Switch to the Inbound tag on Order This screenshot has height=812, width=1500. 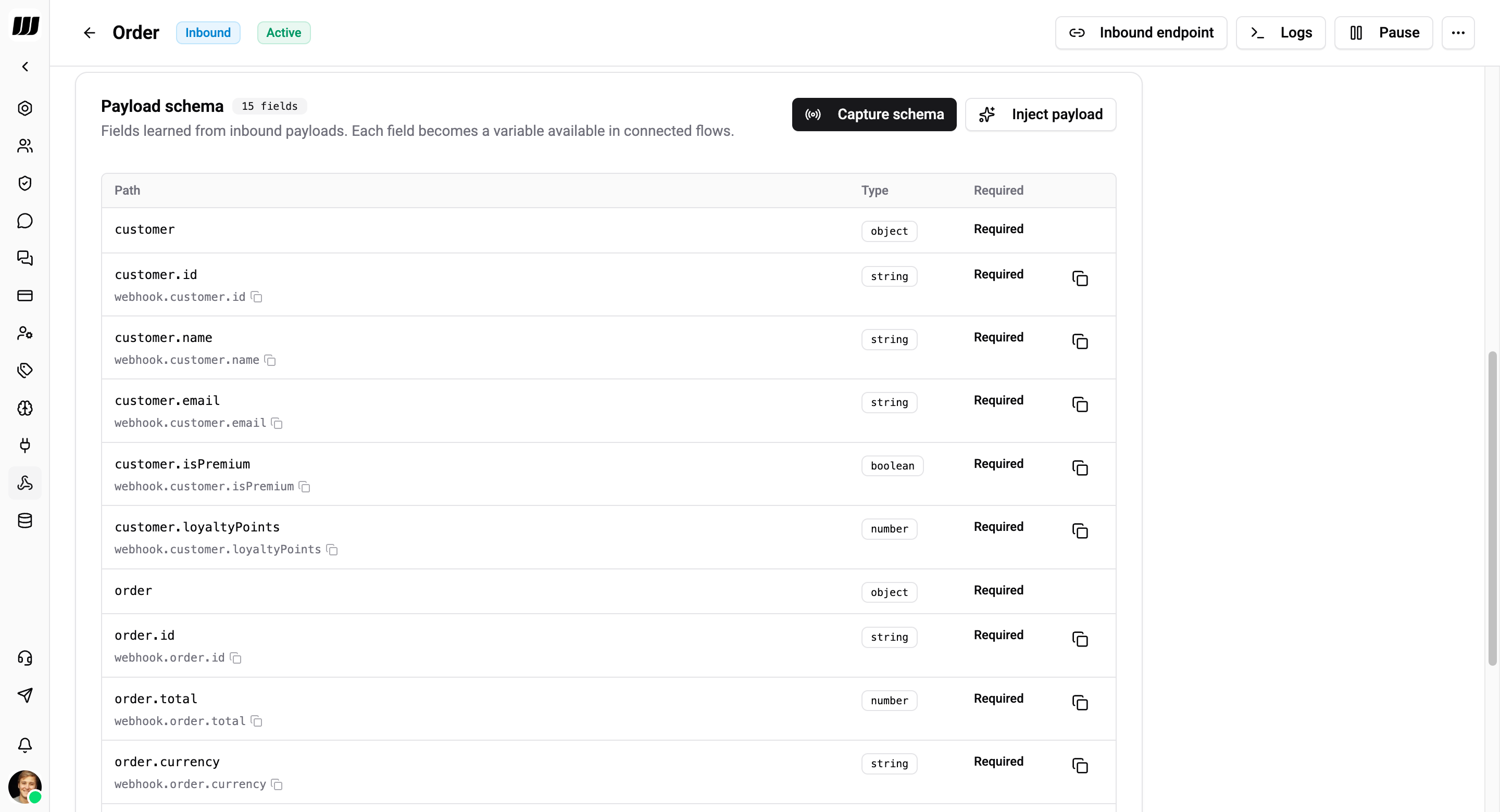(x=208, y=33)
